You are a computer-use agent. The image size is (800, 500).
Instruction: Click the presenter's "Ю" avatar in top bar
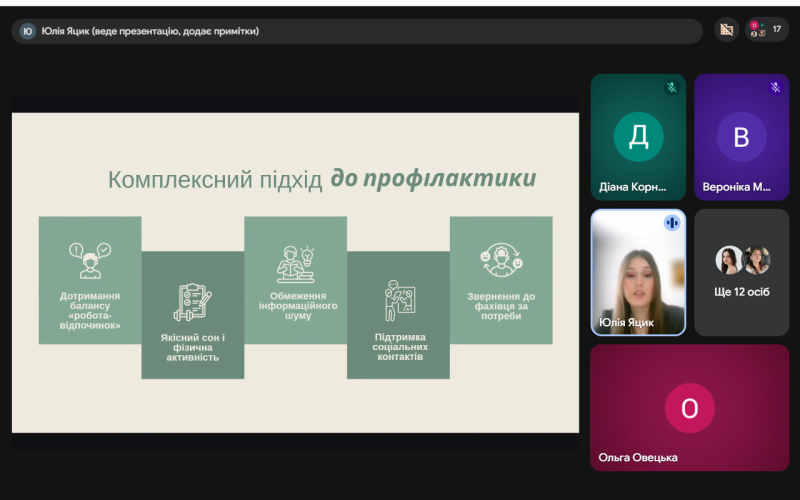(x=27, y=31)
